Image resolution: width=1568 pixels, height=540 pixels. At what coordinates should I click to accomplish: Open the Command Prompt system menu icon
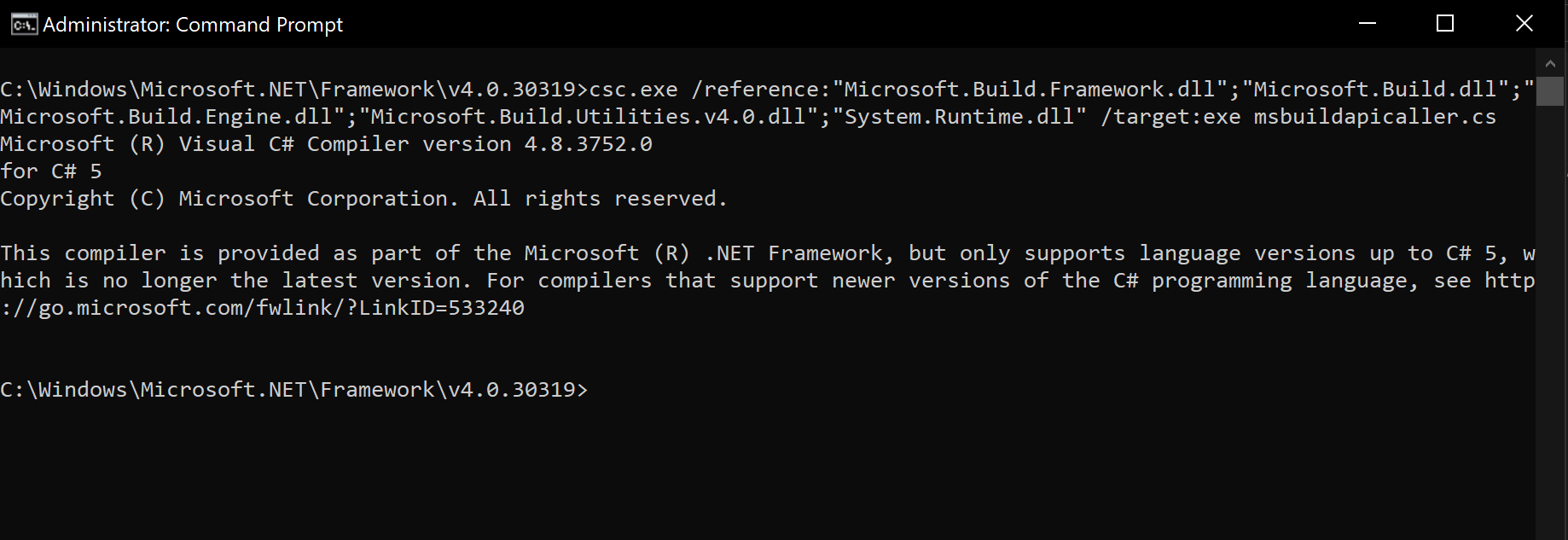tap(24, 24)
